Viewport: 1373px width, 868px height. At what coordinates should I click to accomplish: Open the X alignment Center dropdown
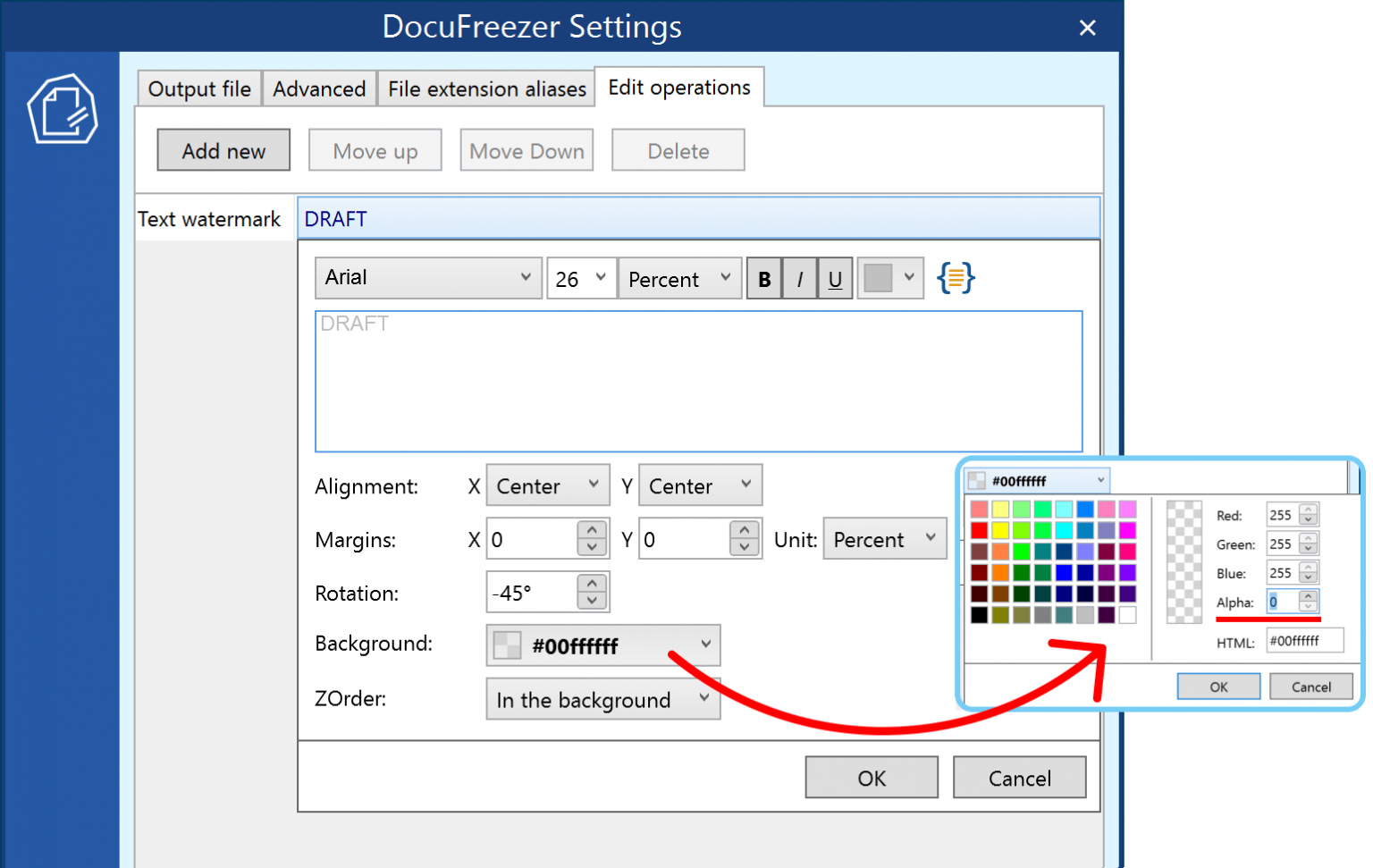pos(547,485)
